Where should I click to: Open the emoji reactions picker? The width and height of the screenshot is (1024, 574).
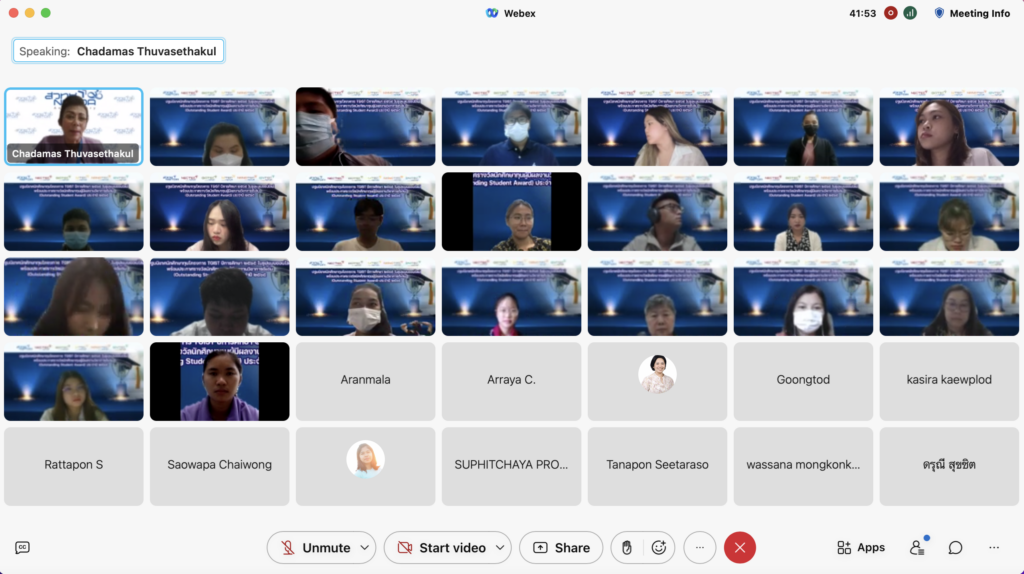(x=658, y=548)
